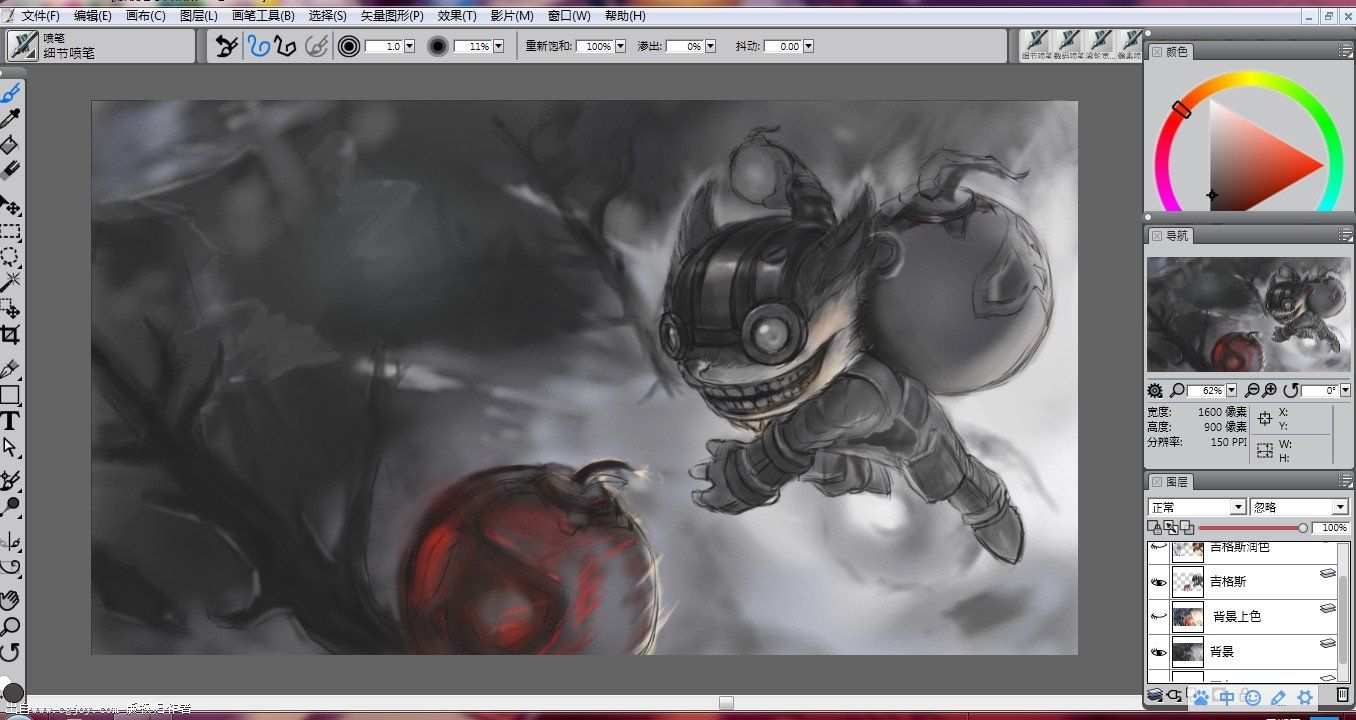Open the 文件(F) menu

[x=41, y=16]
